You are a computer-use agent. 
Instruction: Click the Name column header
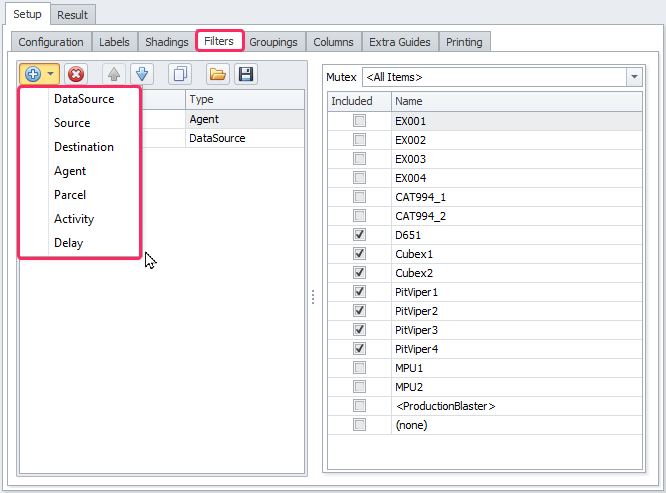click(515, 101)
